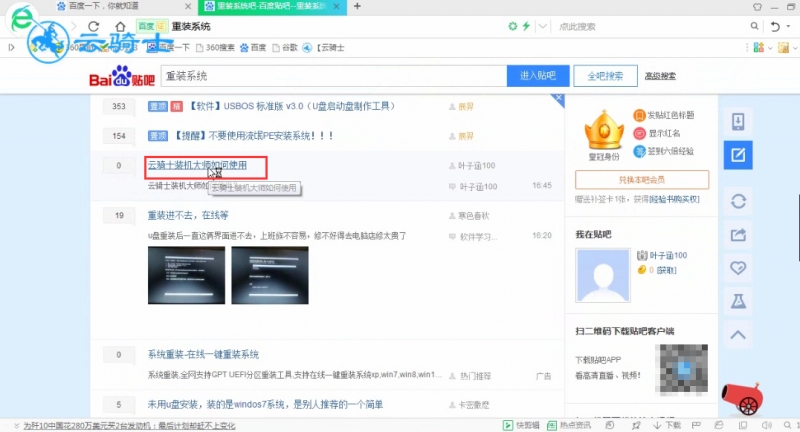Click the red cannon icon at bottom right
The width and height of the screenshot is (800, 432).
coord(743,398)
